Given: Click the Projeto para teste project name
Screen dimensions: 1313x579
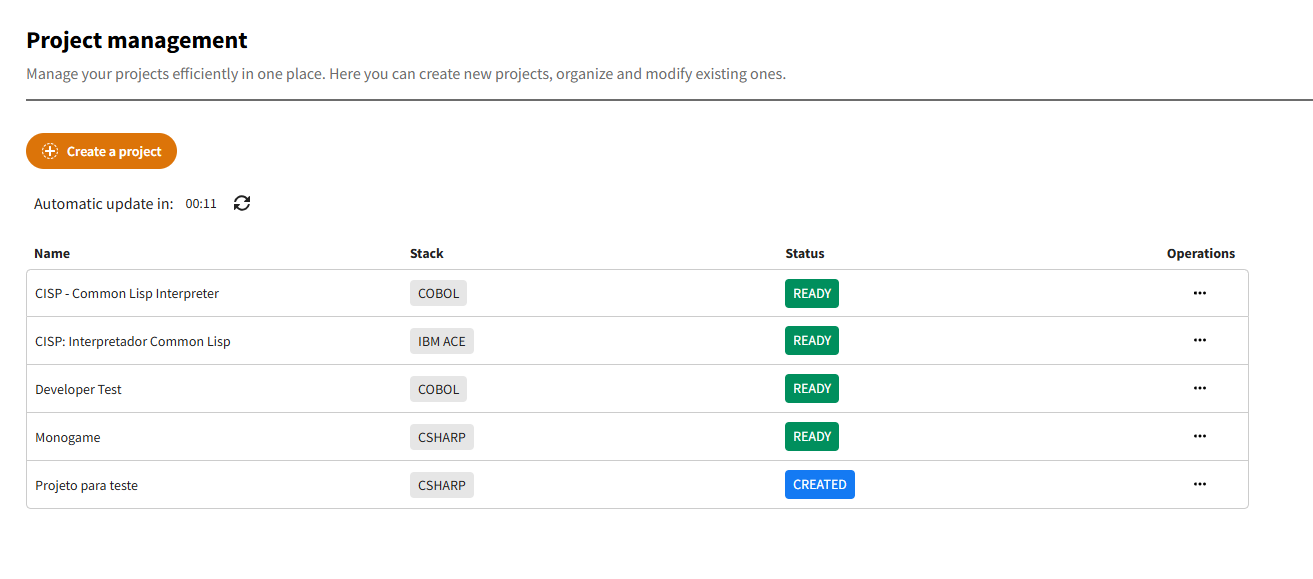Looking at the screenshot, I should click(86, 486).
